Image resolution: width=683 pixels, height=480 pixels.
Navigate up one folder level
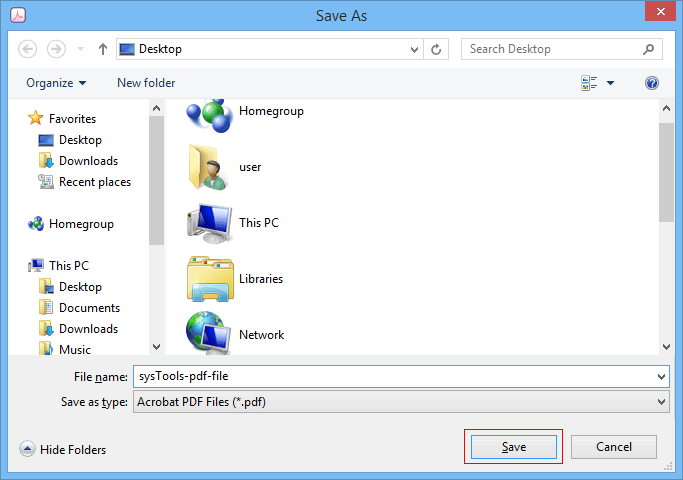click(x=103, y=49)
